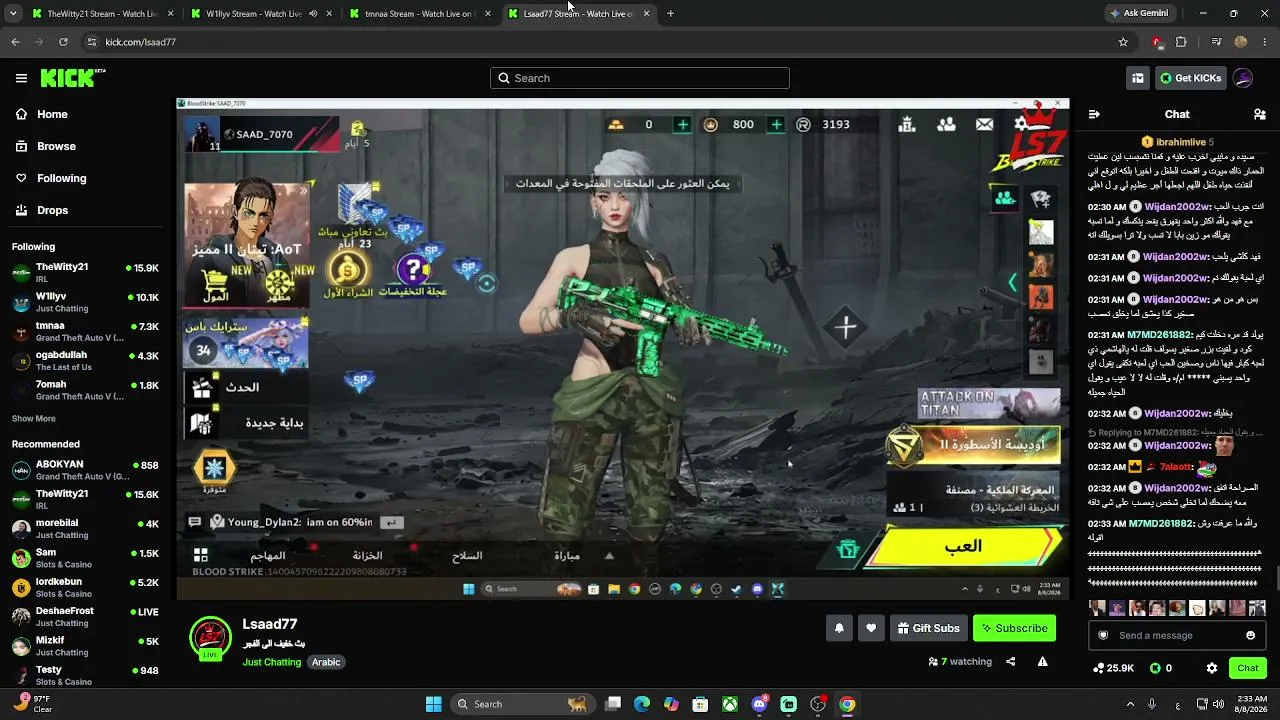Screen dimensions: 1280x720
Task: Open OBS Studio from taskbar
Action: (818, 704)
